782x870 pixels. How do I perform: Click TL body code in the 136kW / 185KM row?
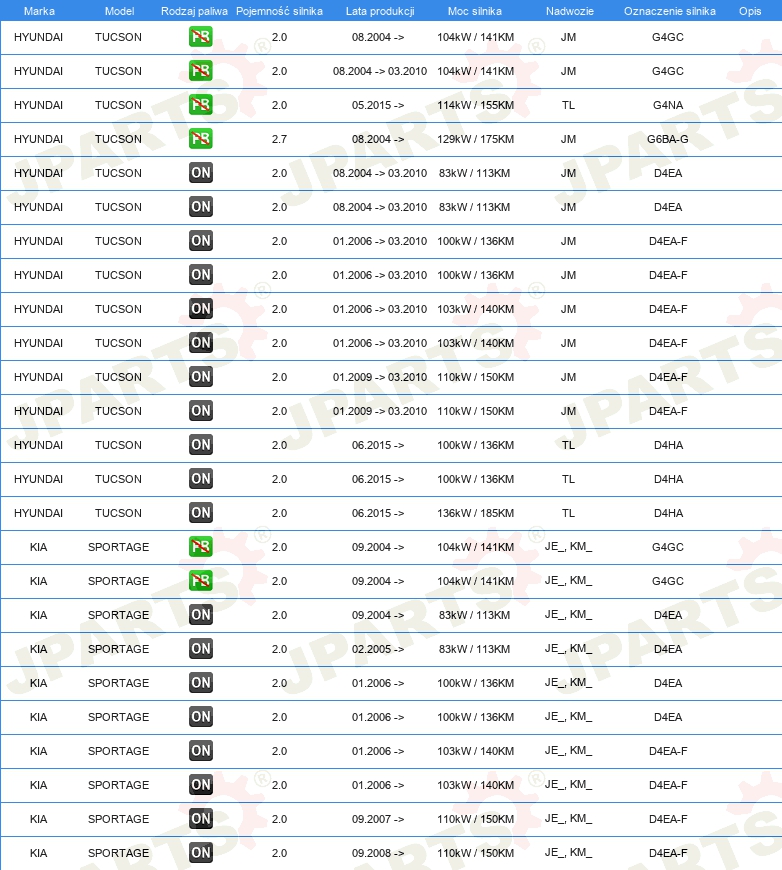click(x=568, y=513)
